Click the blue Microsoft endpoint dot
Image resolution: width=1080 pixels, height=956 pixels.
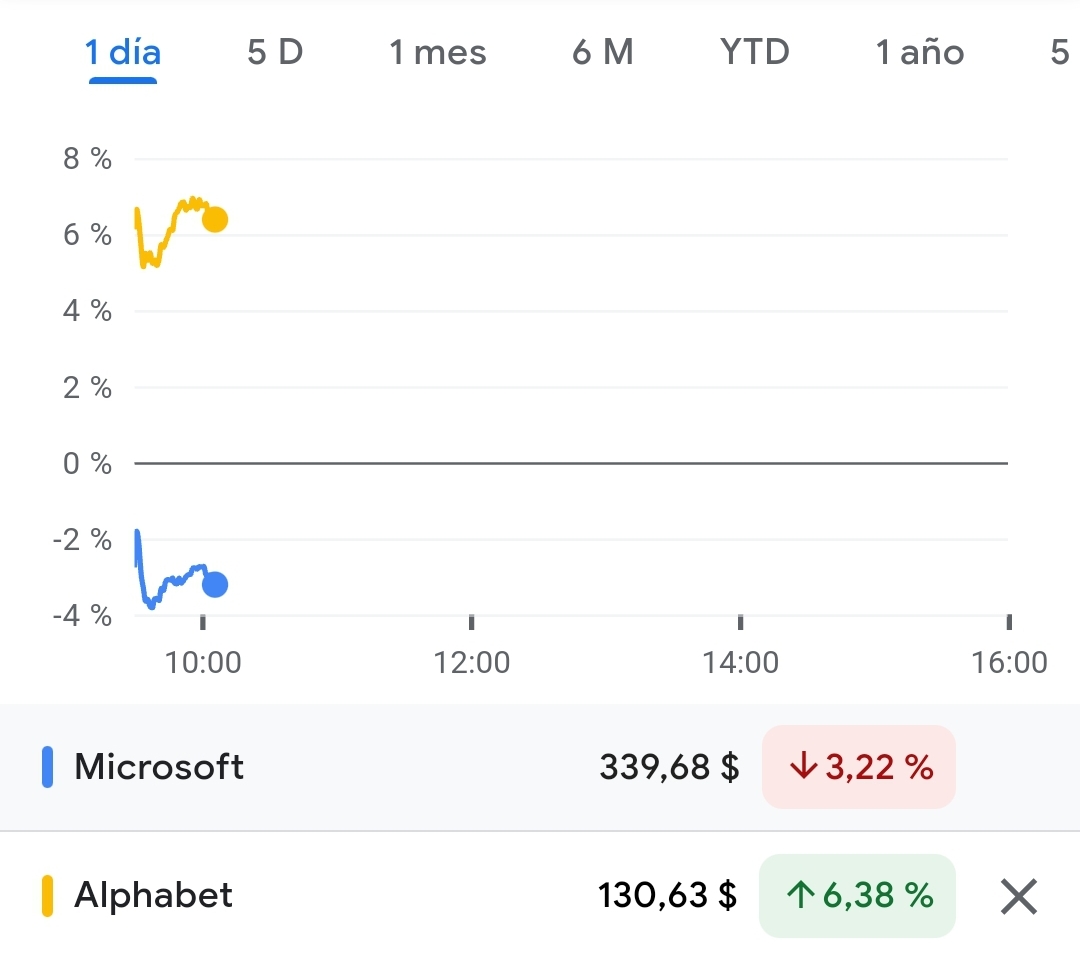[x=214, y=585]
